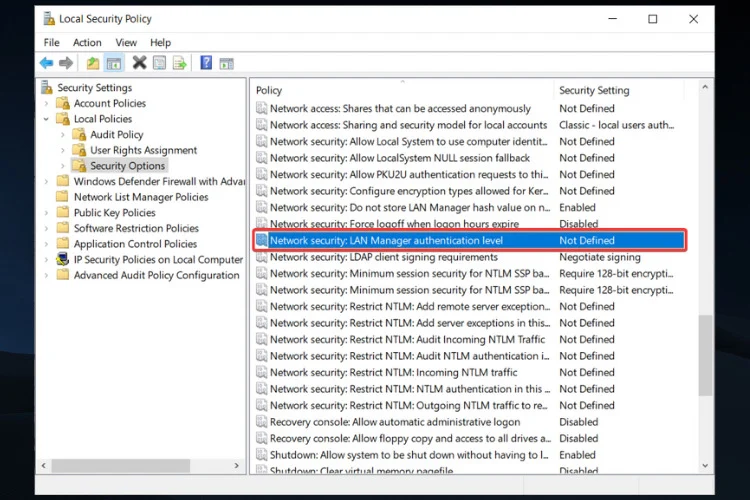Click policy icon for Allow PKU2U authentication requests
This screenshot has height=500, width=750.
[x=262, y=174]
